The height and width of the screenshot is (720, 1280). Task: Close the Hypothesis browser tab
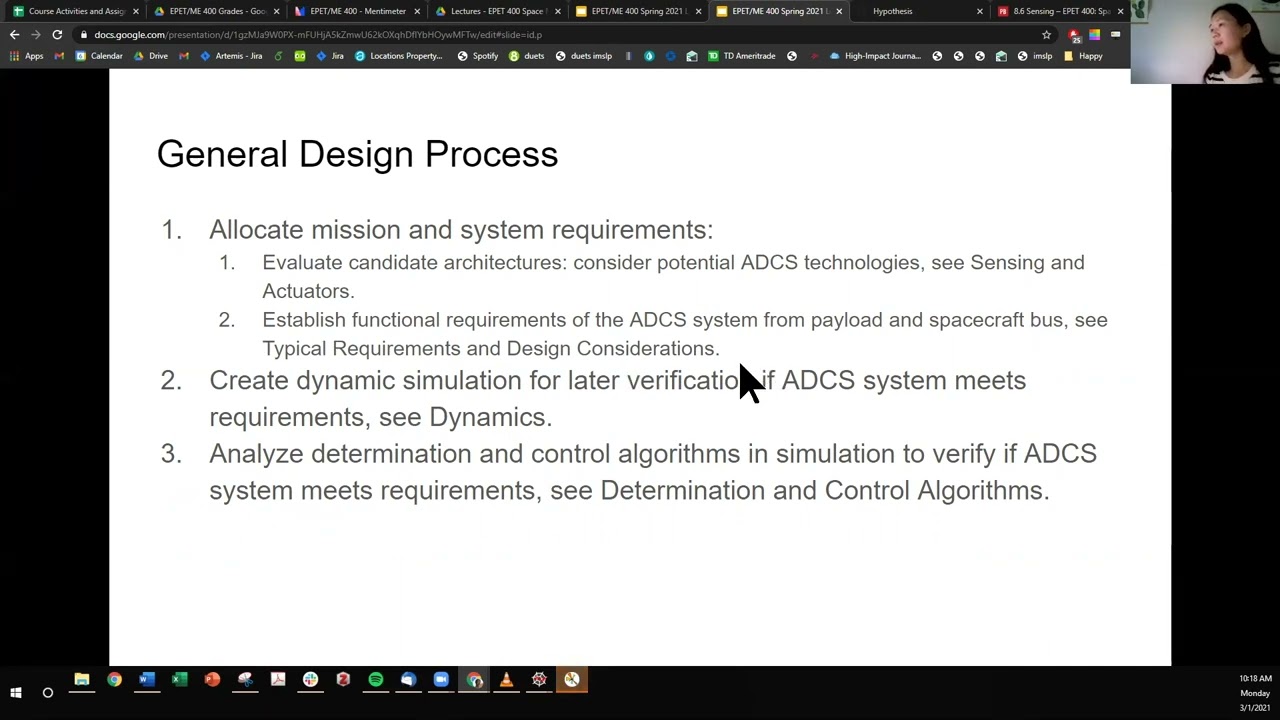tap(979, 11)
